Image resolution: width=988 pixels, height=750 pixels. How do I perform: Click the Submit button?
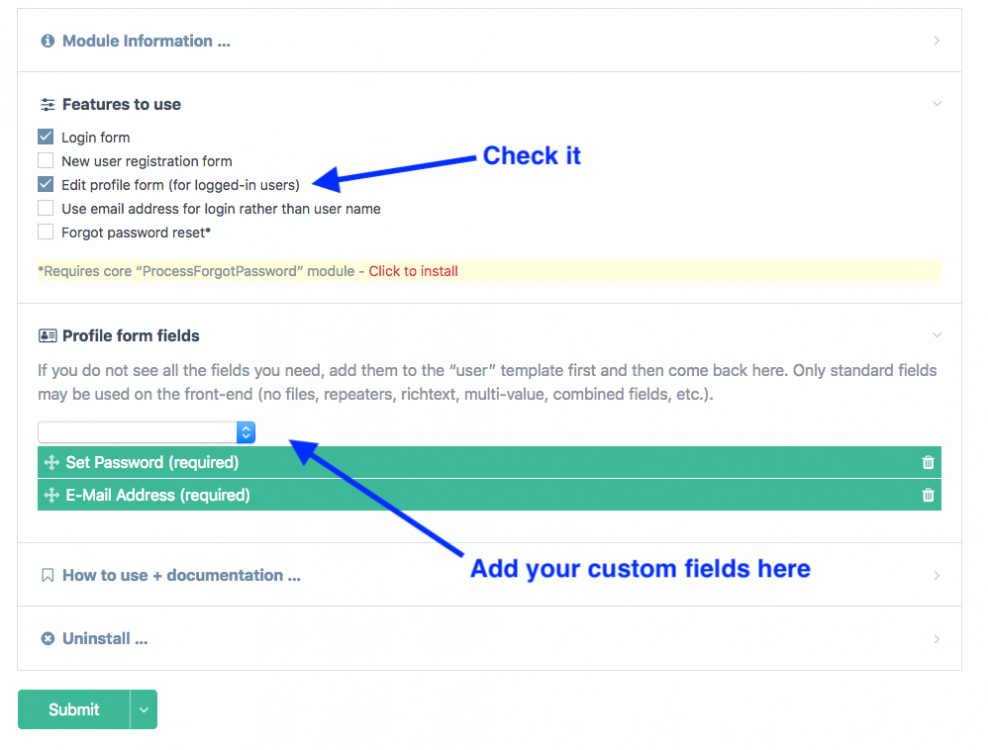tap(74, 710)
